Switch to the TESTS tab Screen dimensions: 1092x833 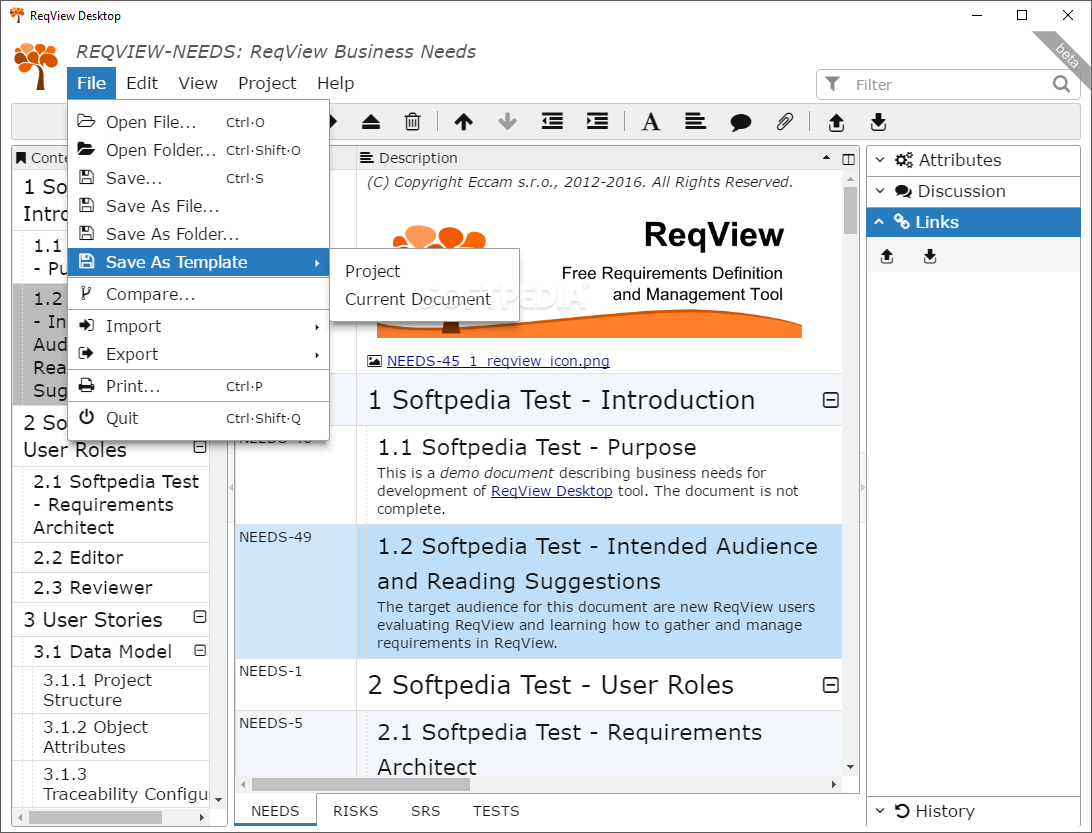point(496,811)
